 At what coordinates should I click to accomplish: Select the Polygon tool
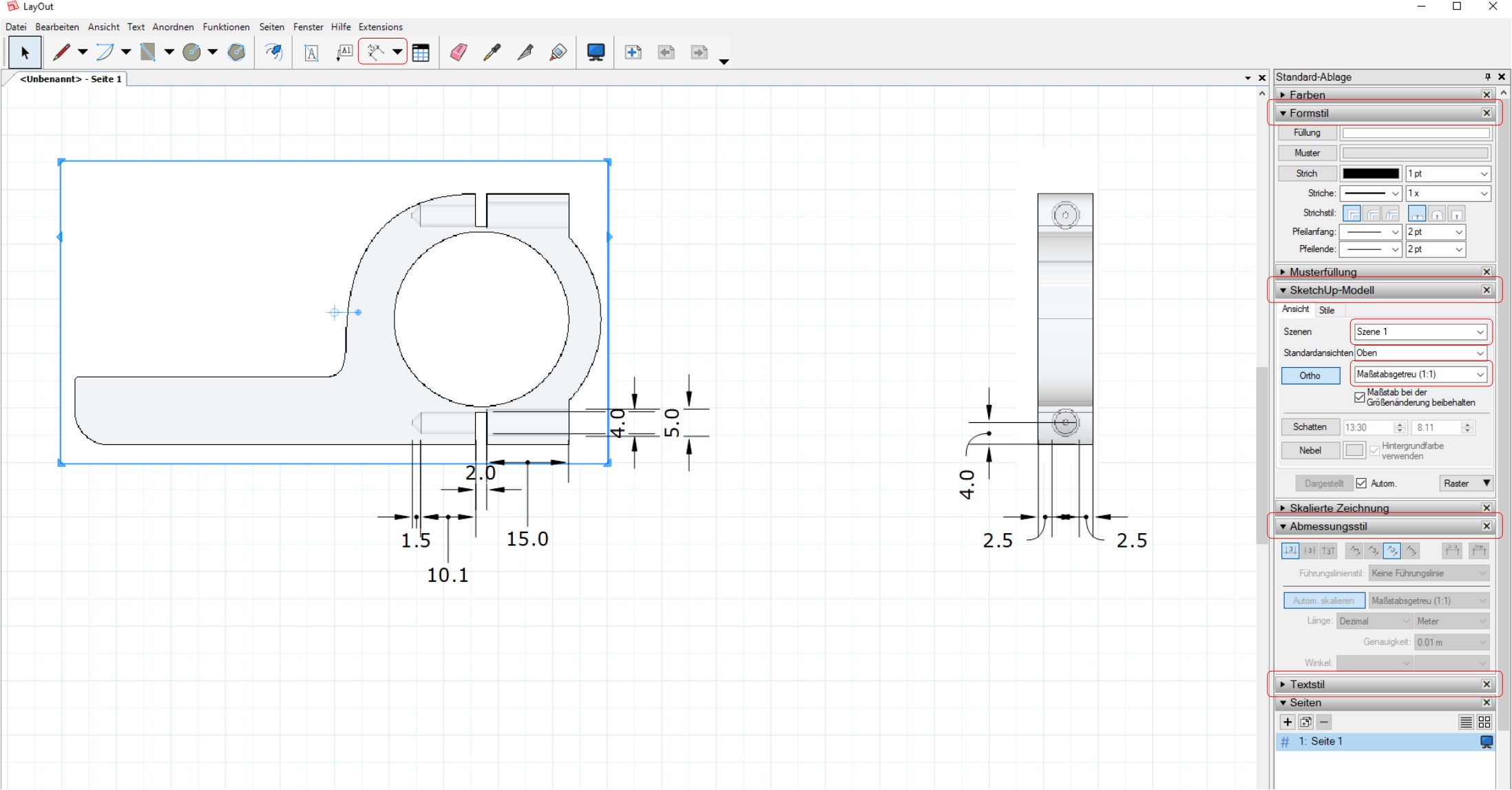(236, 52)
